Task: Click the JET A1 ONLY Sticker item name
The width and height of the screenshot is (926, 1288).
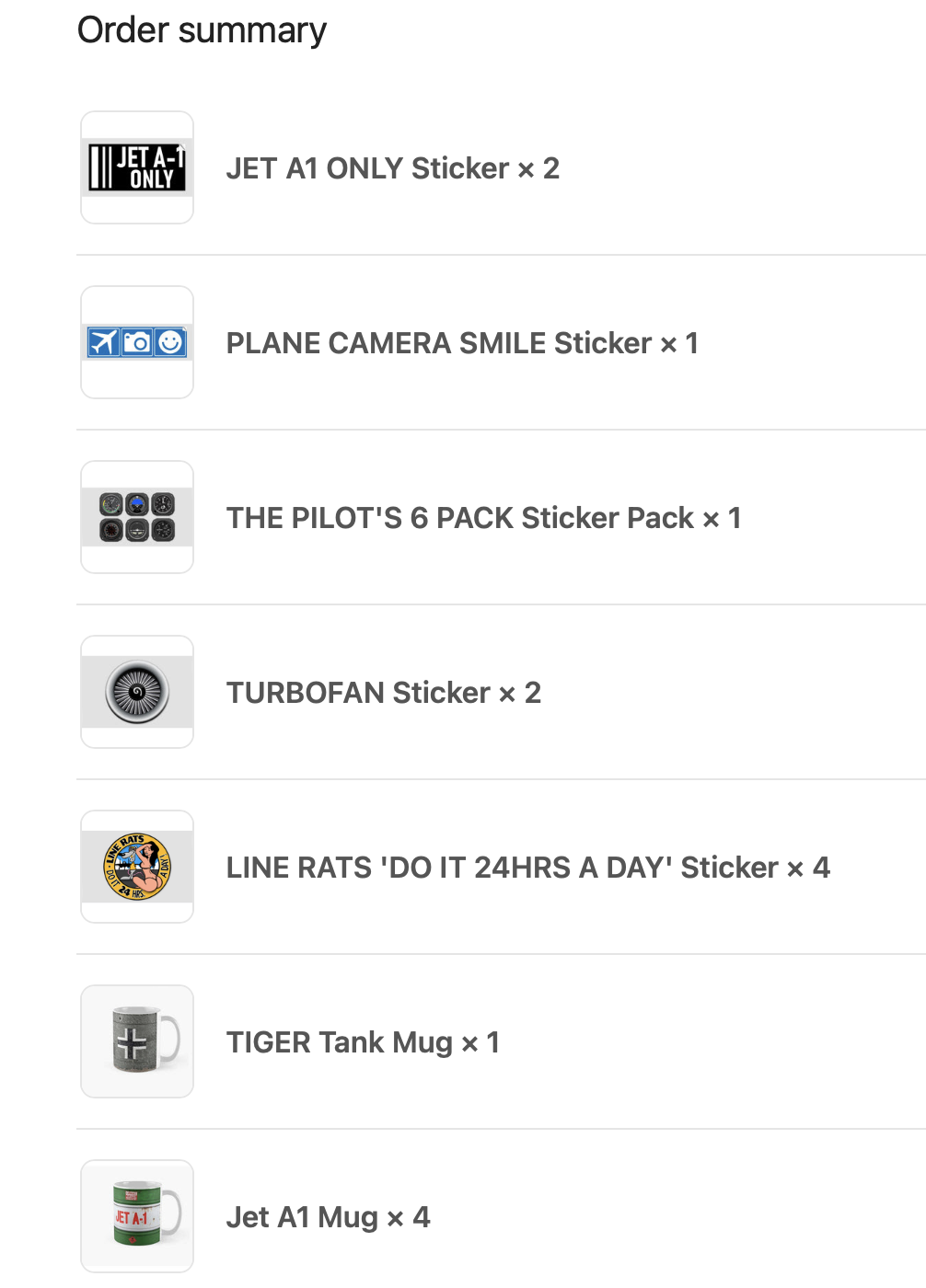Action: click(x=392, y=168)
